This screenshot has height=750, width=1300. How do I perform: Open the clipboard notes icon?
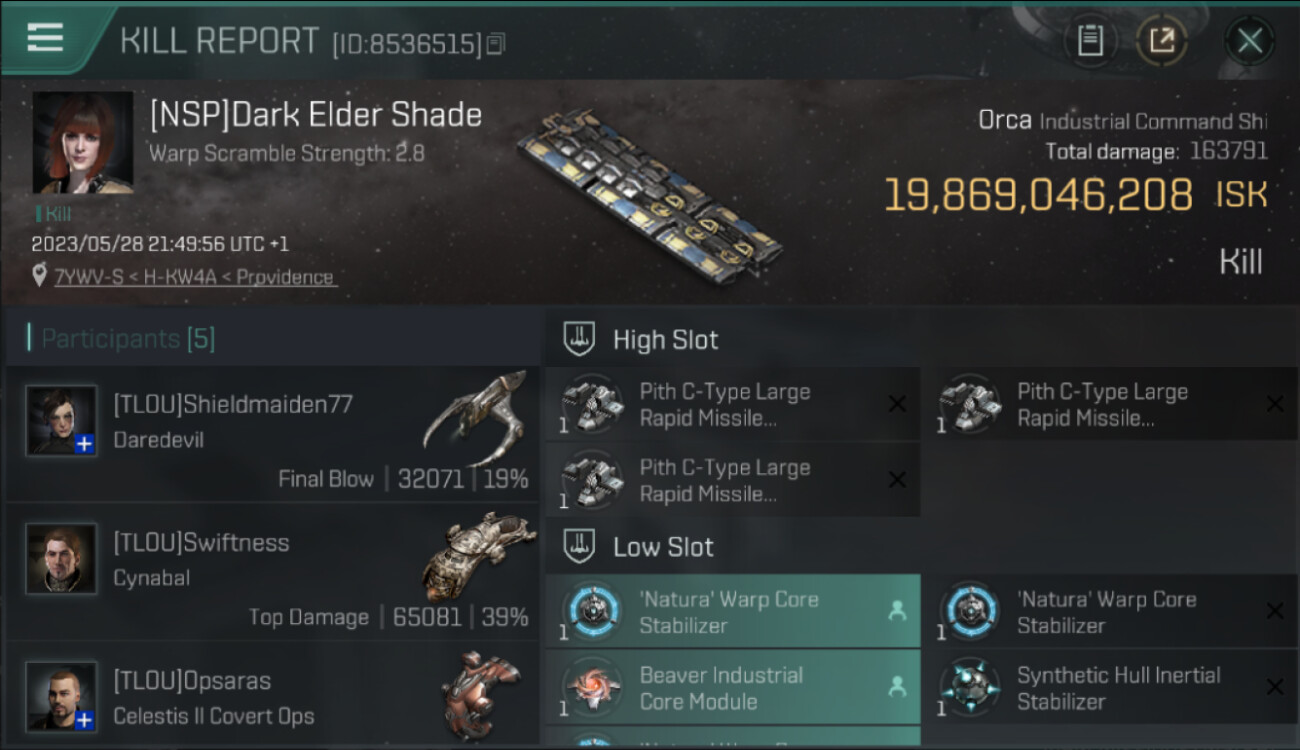click(1090, 41)
